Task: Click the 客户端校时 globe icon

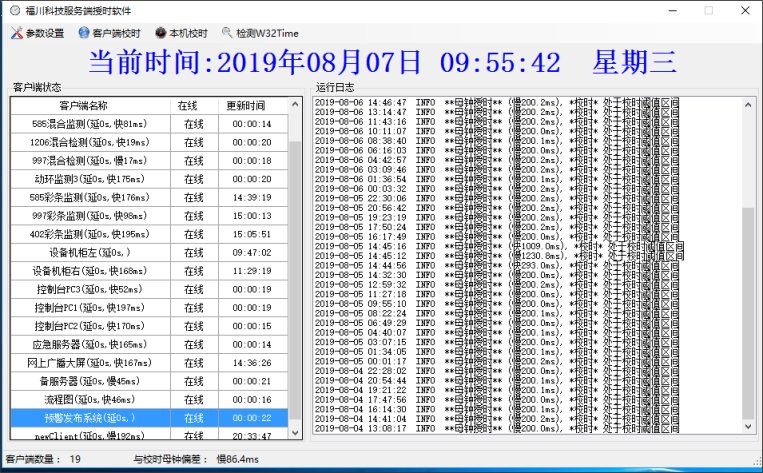Action: click(x=84, y=33)
